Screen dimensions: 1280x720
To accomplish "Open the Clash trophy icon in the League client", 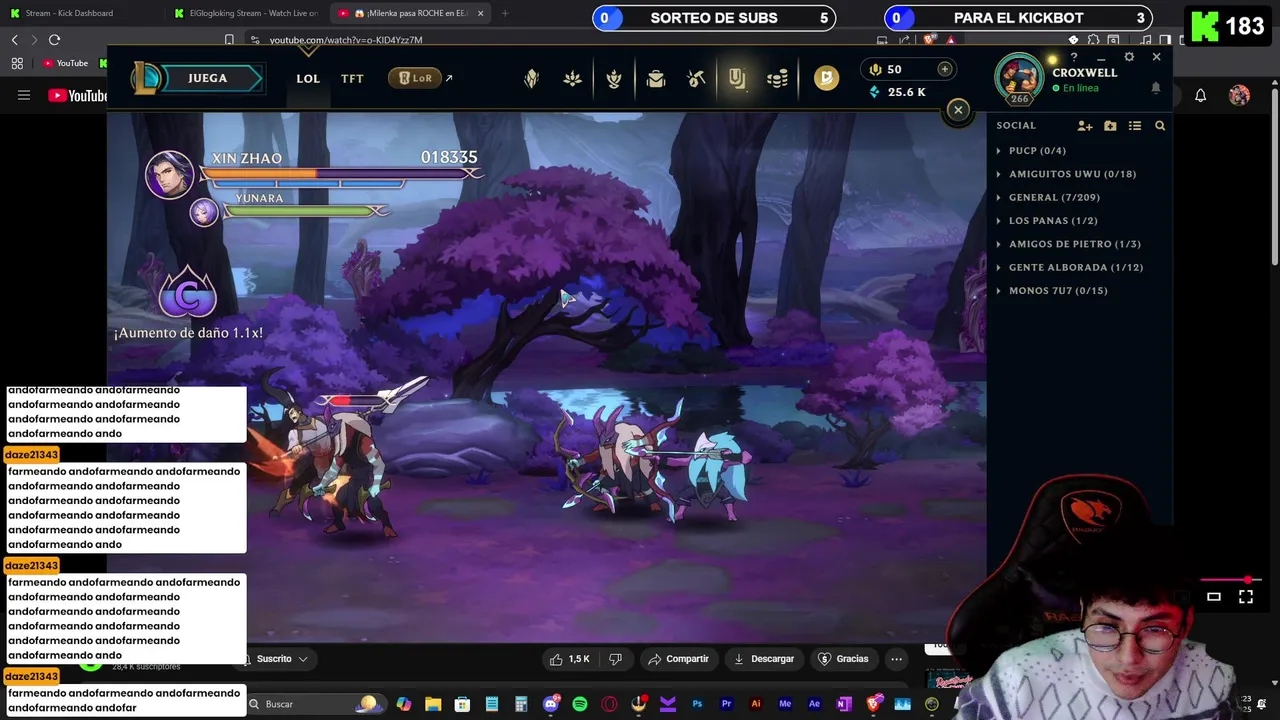I will coord(614,79).
